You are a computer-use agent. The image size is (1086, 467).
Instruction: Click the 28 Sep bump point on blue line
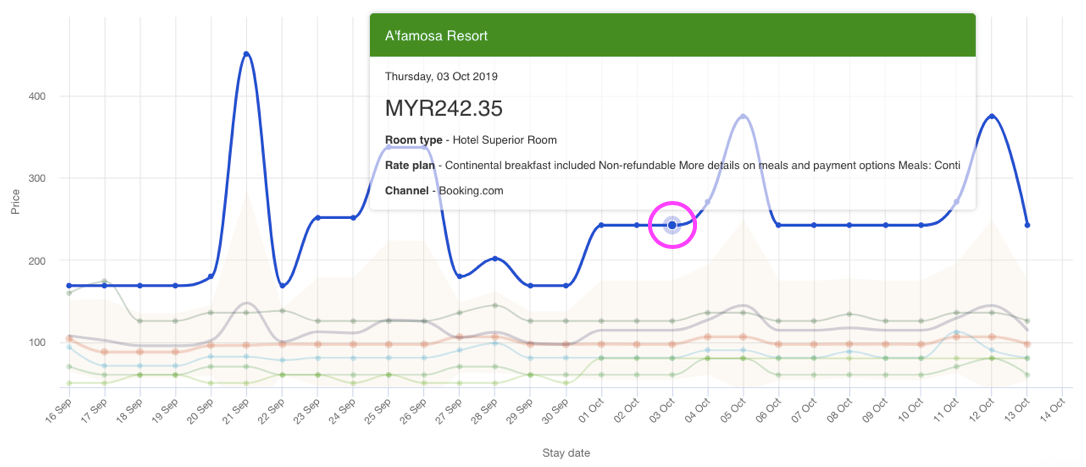click(495, 258)
